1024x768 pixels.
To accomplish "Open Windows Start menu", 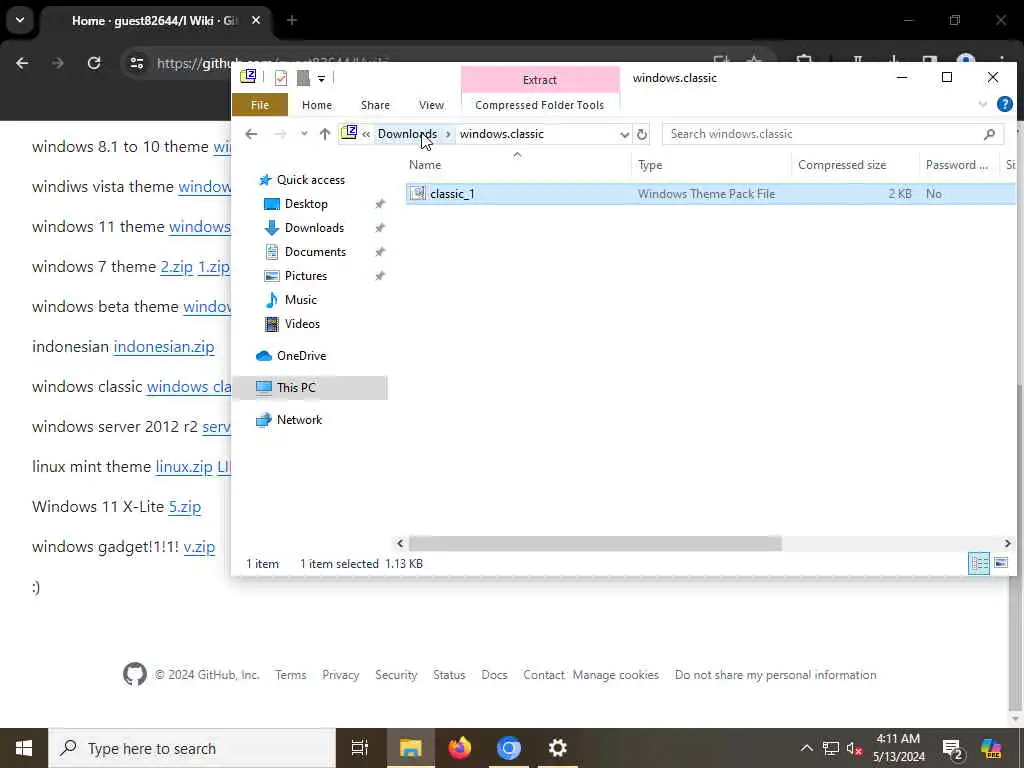I will pos(24,748).
